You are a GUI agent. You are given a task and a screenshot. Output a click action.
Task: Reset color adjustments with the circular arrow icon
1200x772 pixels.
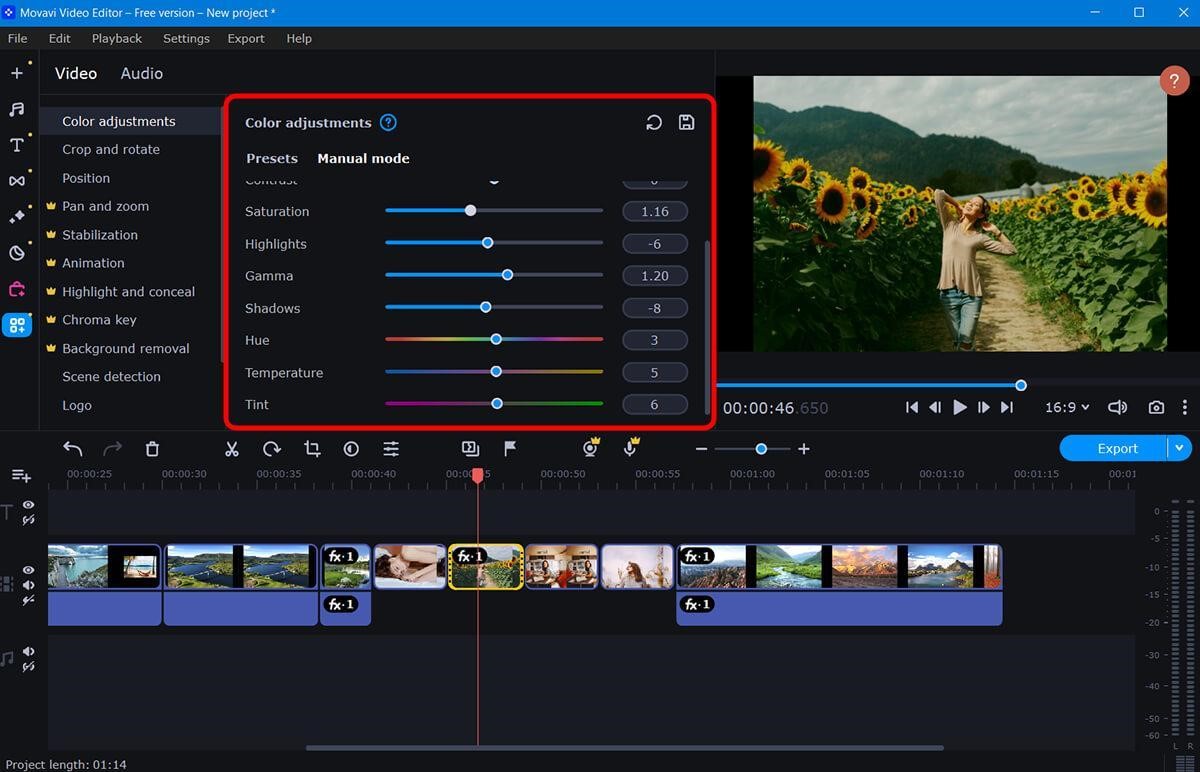[x=654, y=123]
